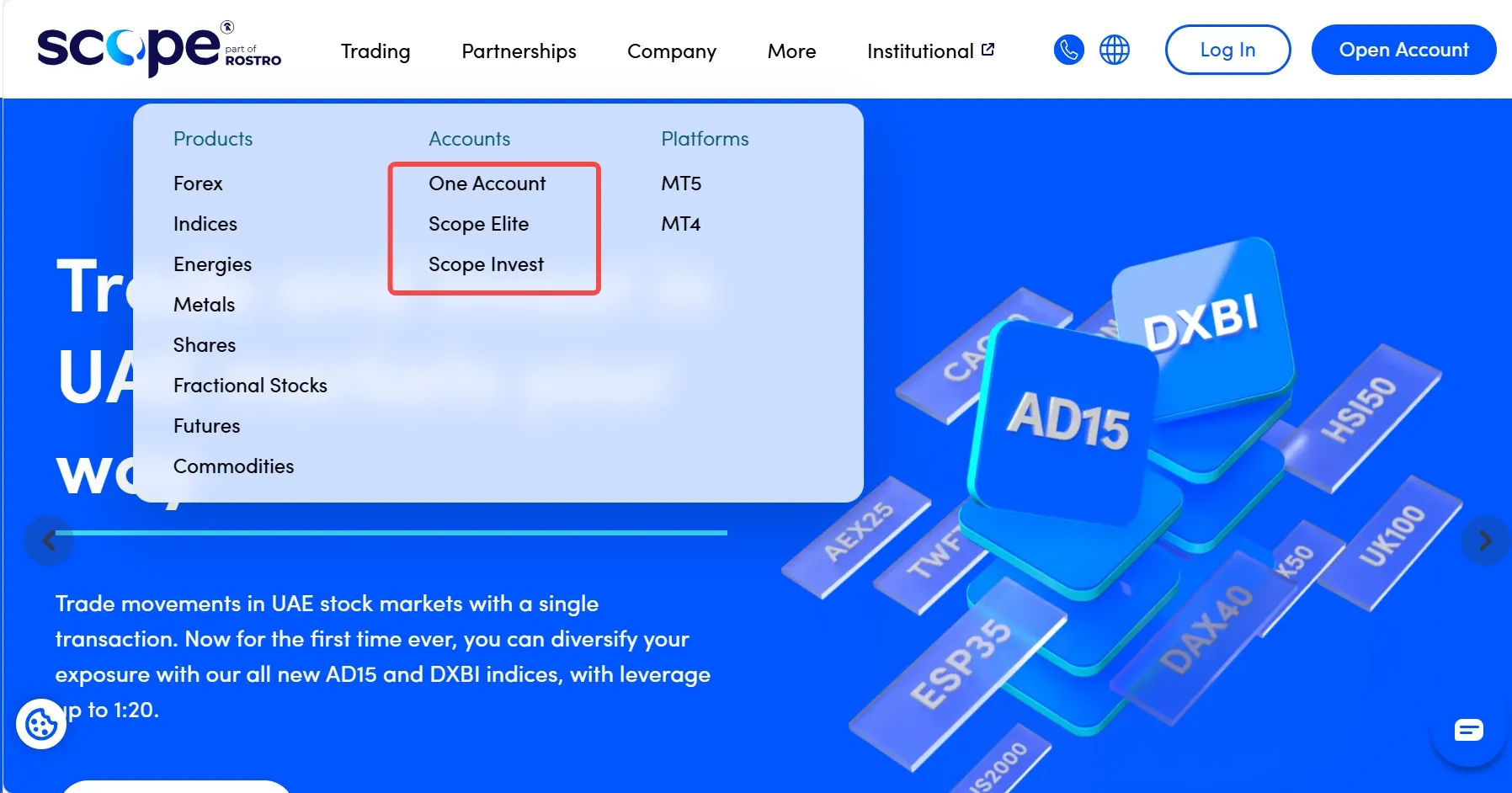Open Fractional Stocks in Products
1512x793 pixels.
[x=250, y=386]
